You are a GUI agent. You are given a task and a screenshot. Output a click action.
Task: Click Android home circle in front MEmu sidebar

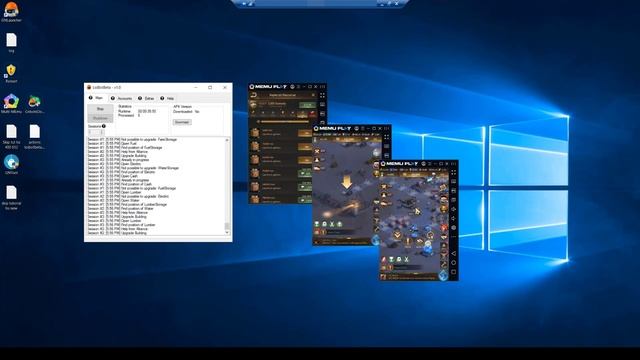click(x=453, y=262)
